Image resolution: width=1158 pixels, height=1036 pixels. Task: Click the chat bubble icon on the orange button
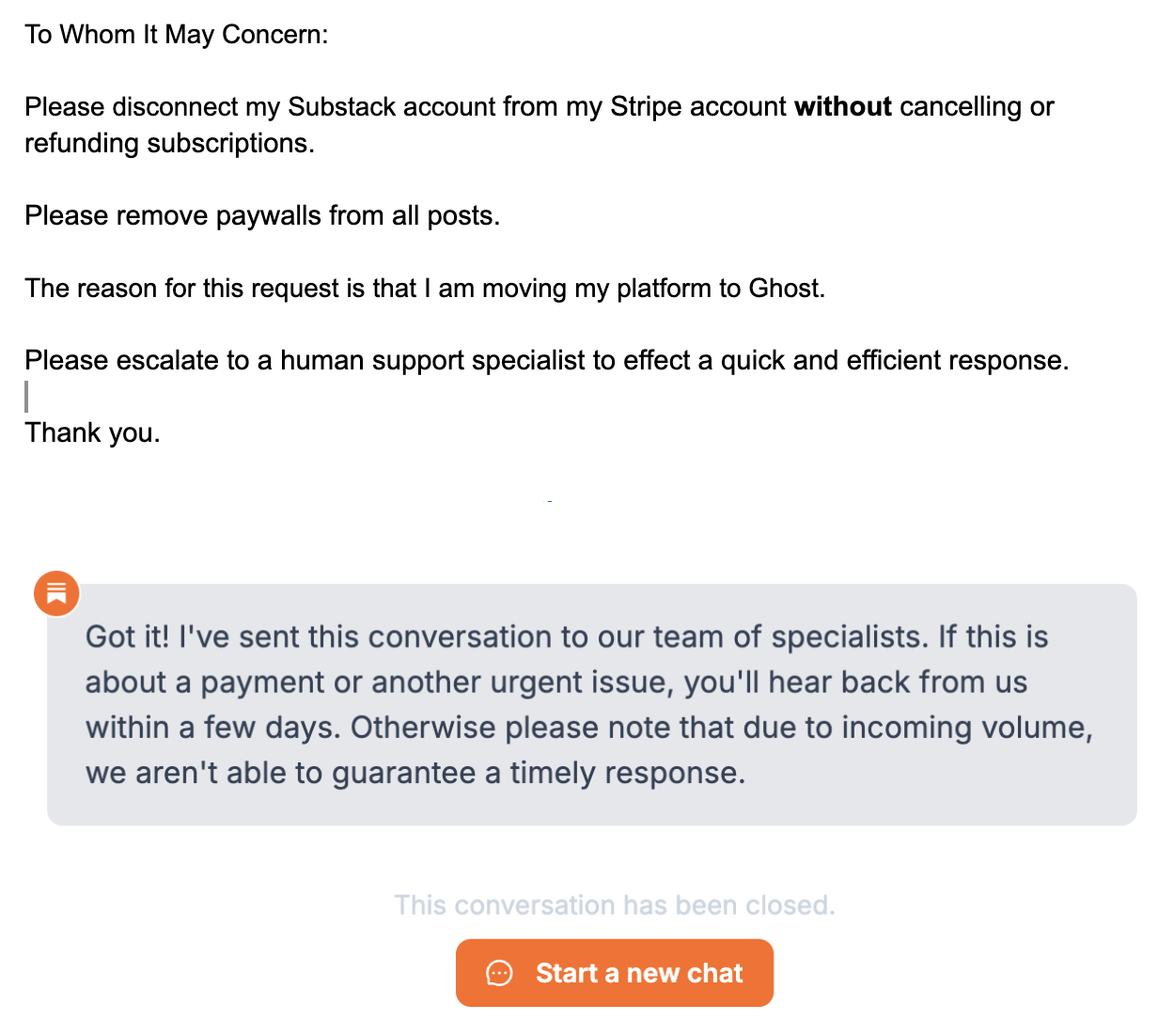click(x=499, y=973)
